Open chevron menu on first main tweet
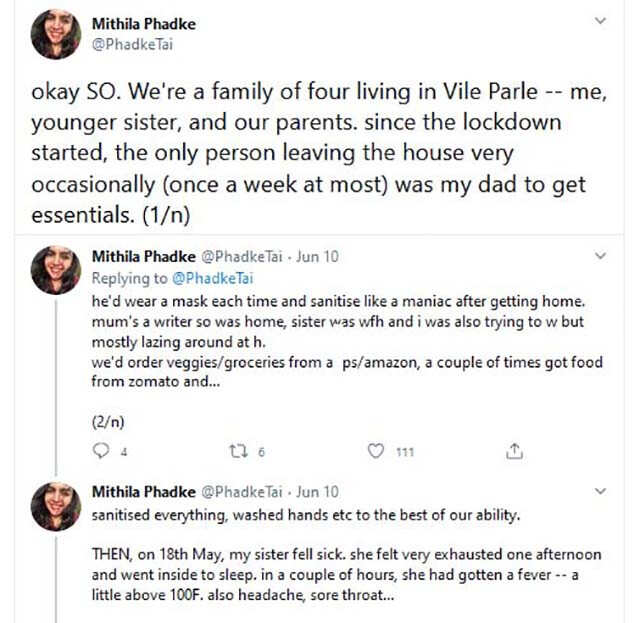The width and height of the screenshot is (640, 623). tap(600, 20)
